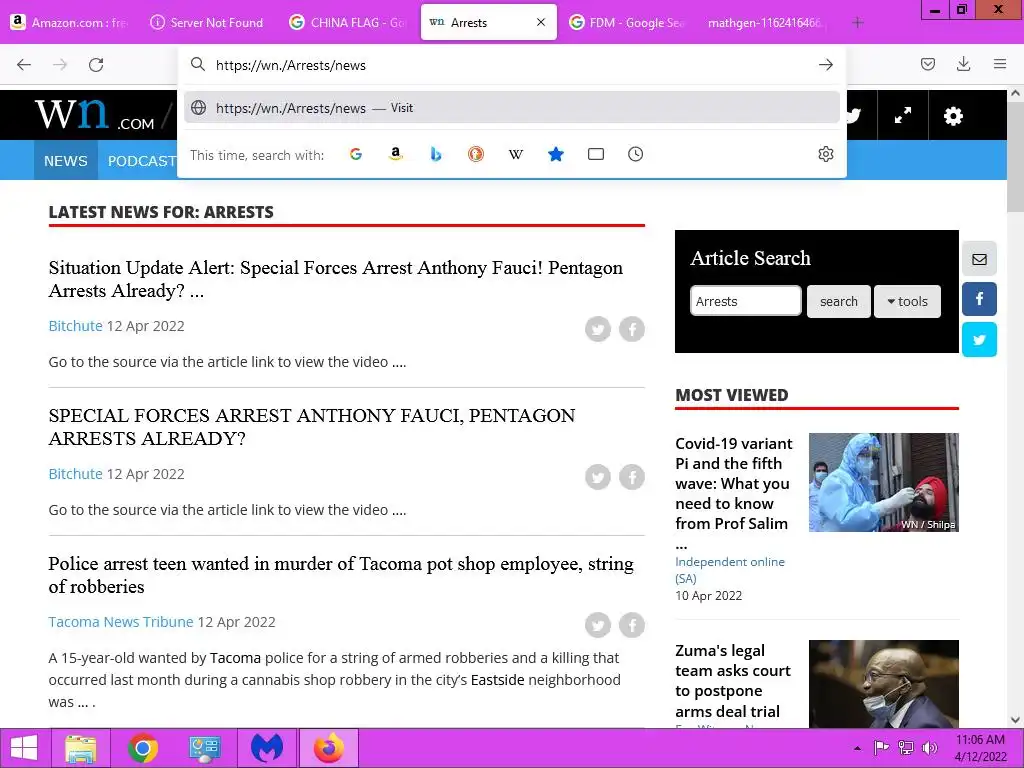Open SPECIAL FORCES ARREST ANTHONY FAUCI headline
Image resolution: width=1024 pixels, height=768 pixels.
pyautogui.click(x=312, y=427)
